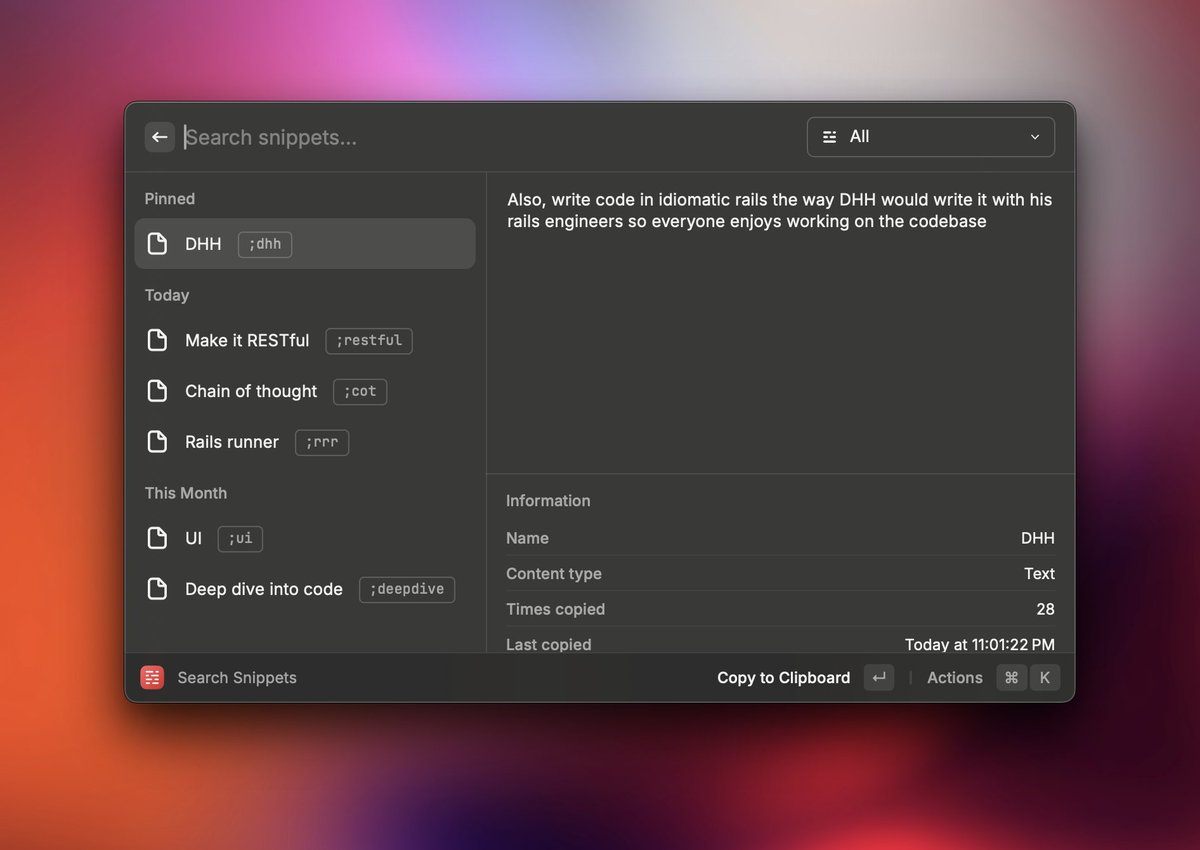Click the document icon beside Rails runner
1200x850 pixels.
(157, 442)
